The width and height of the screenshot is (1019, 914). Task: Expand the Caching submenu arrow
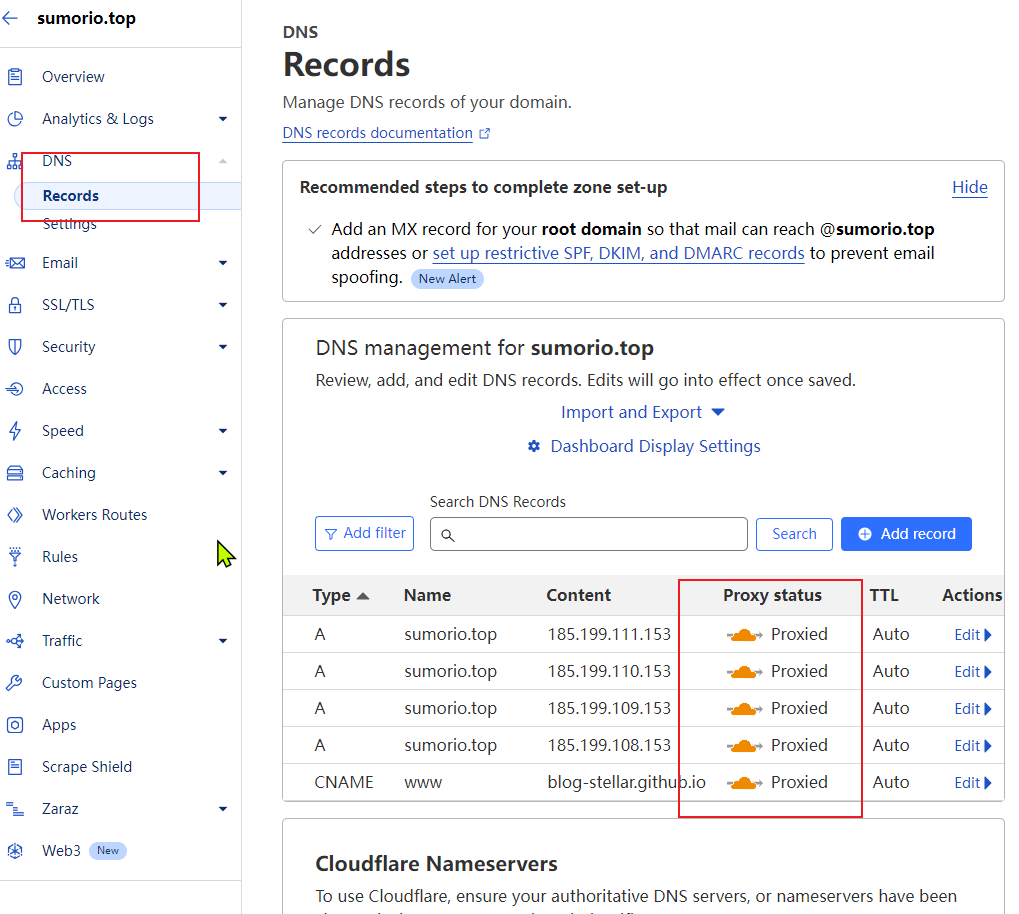(x=223, y=473)
